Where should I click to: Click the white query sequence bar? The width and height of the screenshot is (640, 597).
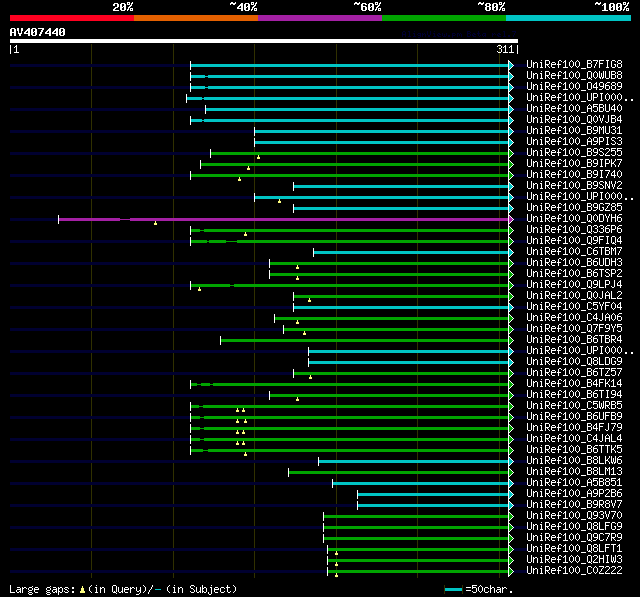tap(264, 41)
